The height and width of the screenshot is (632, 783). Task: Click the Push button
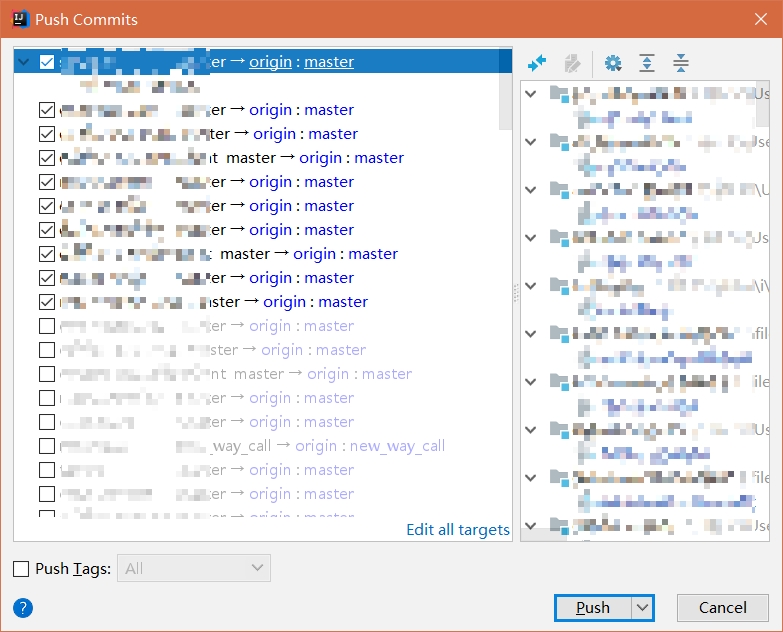(x=593, y=607)
